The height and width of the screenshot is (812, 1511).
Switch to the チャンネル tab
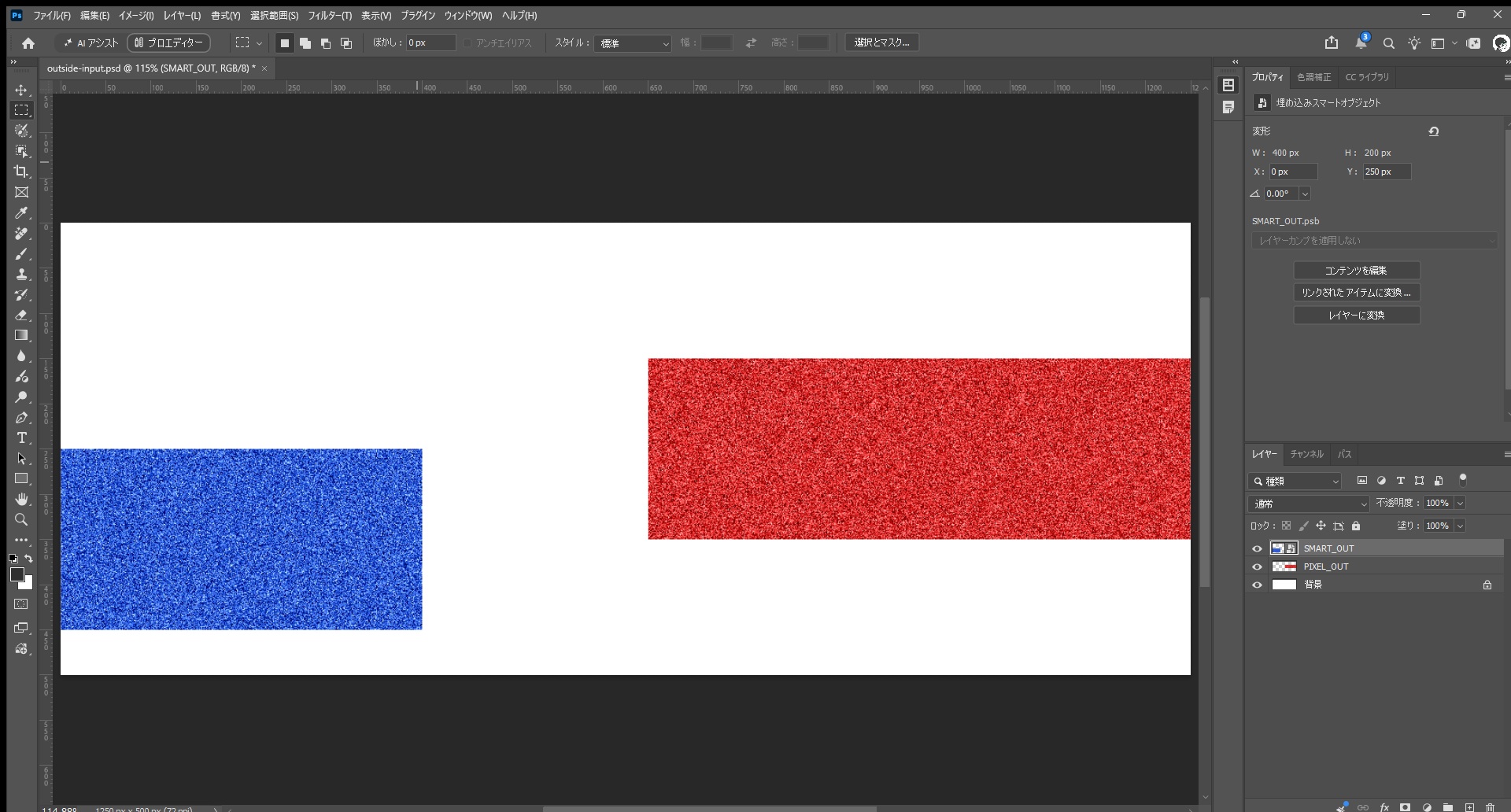click(1306, 454)
